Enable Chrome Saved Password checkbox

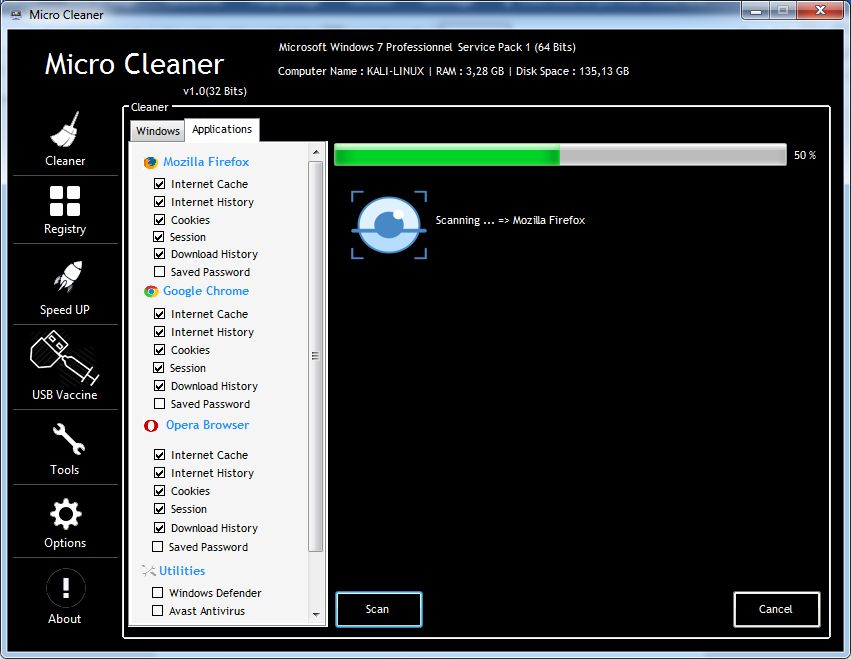(160, 403)
